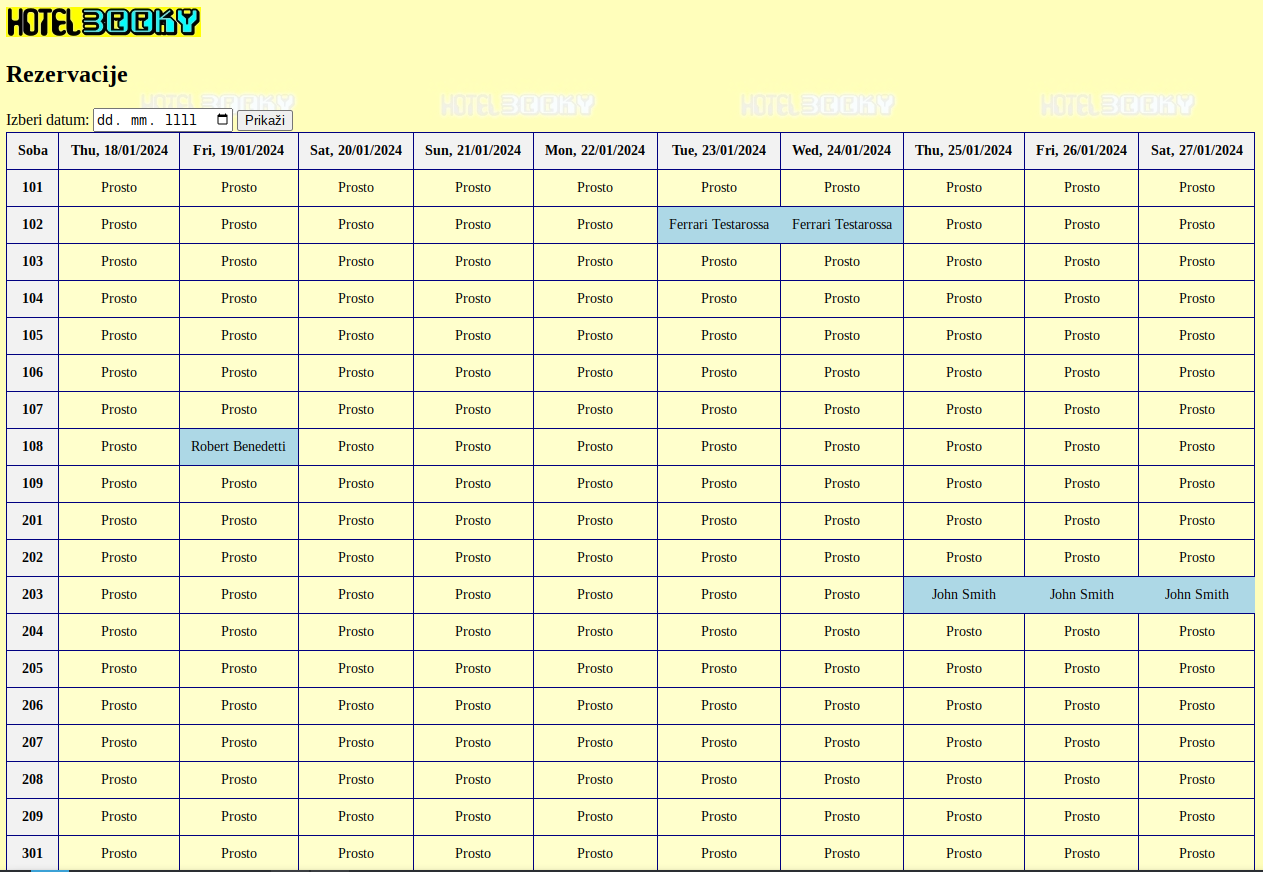This screenshot has width=1263, height=872.
Task: Click the date input field
Action: 150,120
